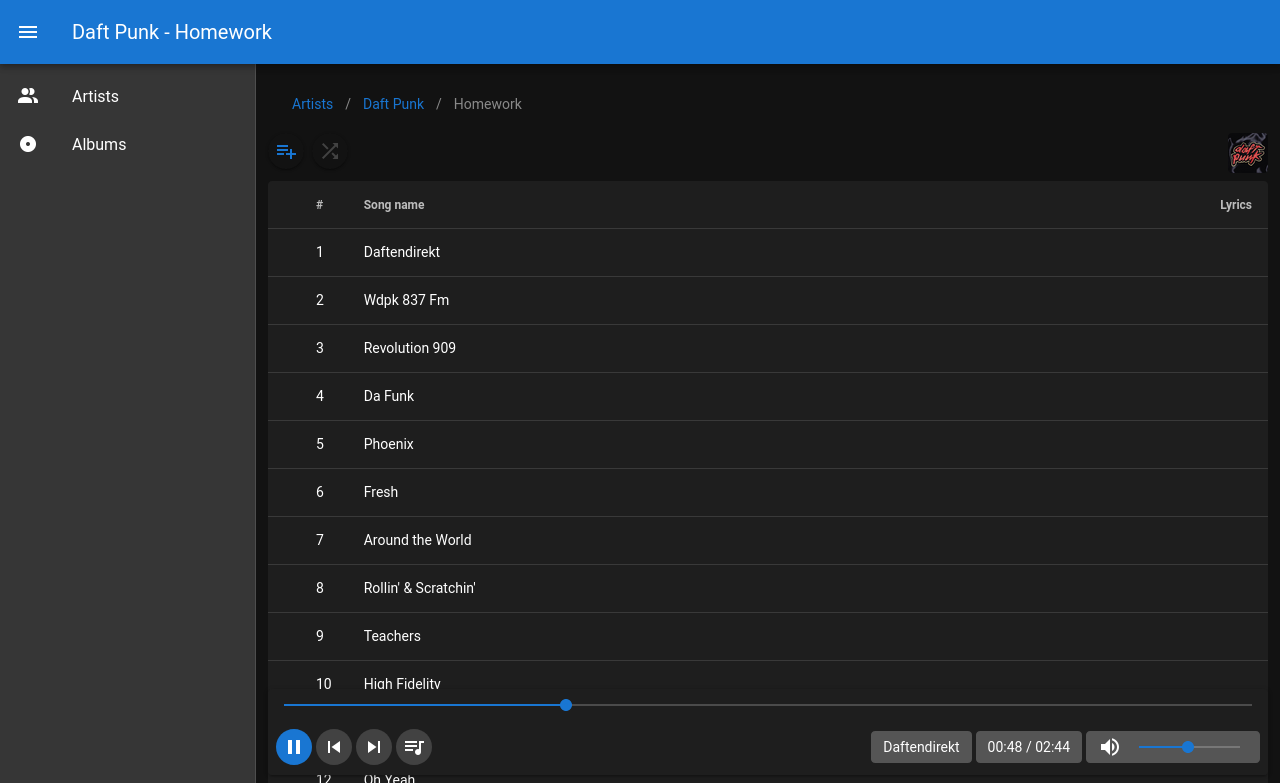Open the Artists sidebar item
This screenshot has height=783, width=1280.
point(128,96)
